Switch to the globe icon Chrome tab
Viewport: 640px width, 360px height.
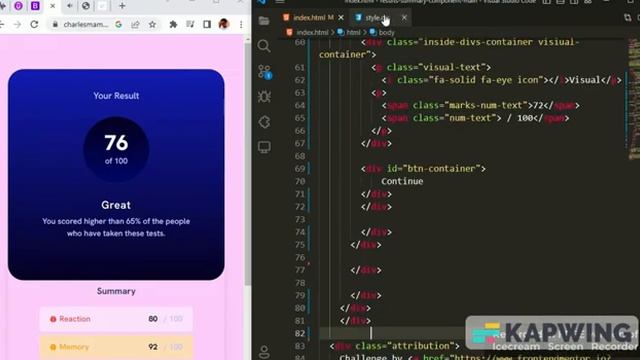click(86, 6)
